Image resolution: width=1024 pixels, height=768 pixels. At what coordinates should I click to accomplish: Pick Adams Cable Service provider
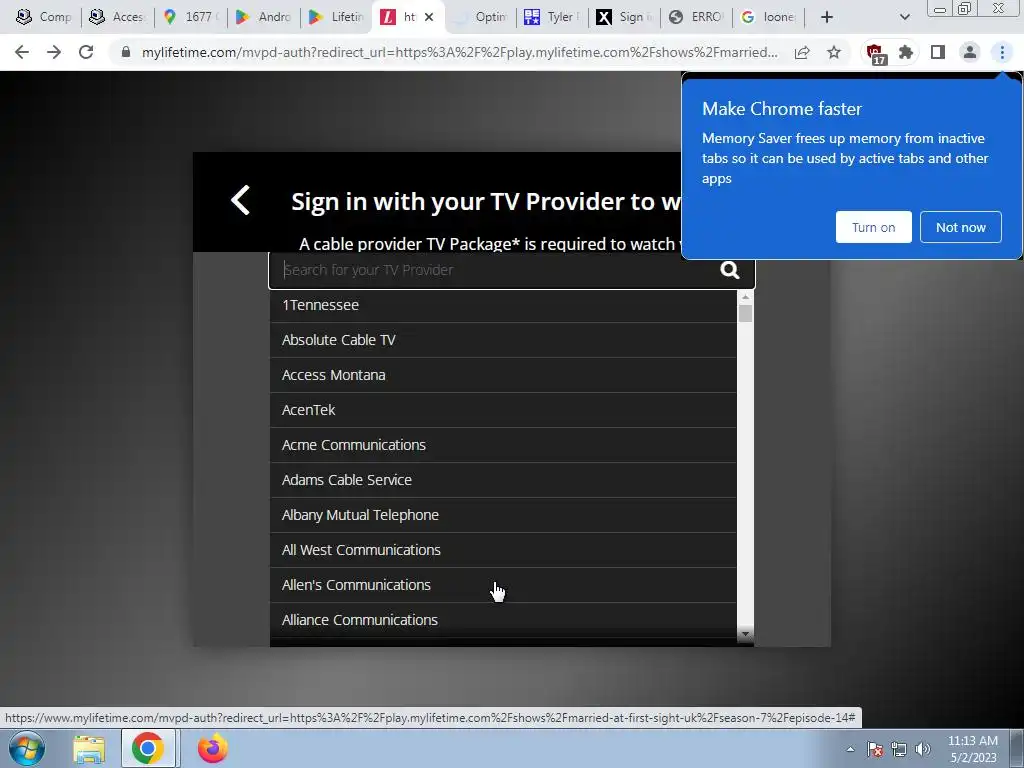(x=503, y=479)
